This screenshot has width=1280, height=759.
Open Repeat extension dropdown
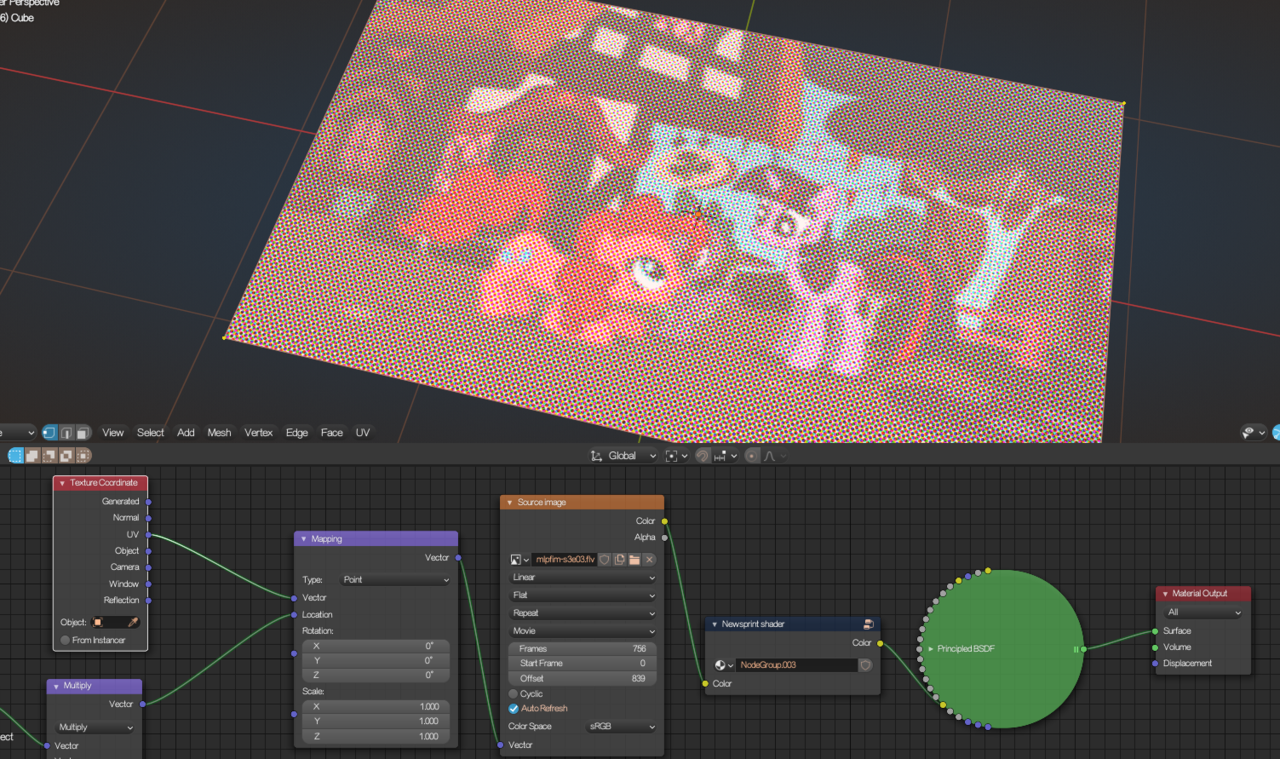point(582,613)
